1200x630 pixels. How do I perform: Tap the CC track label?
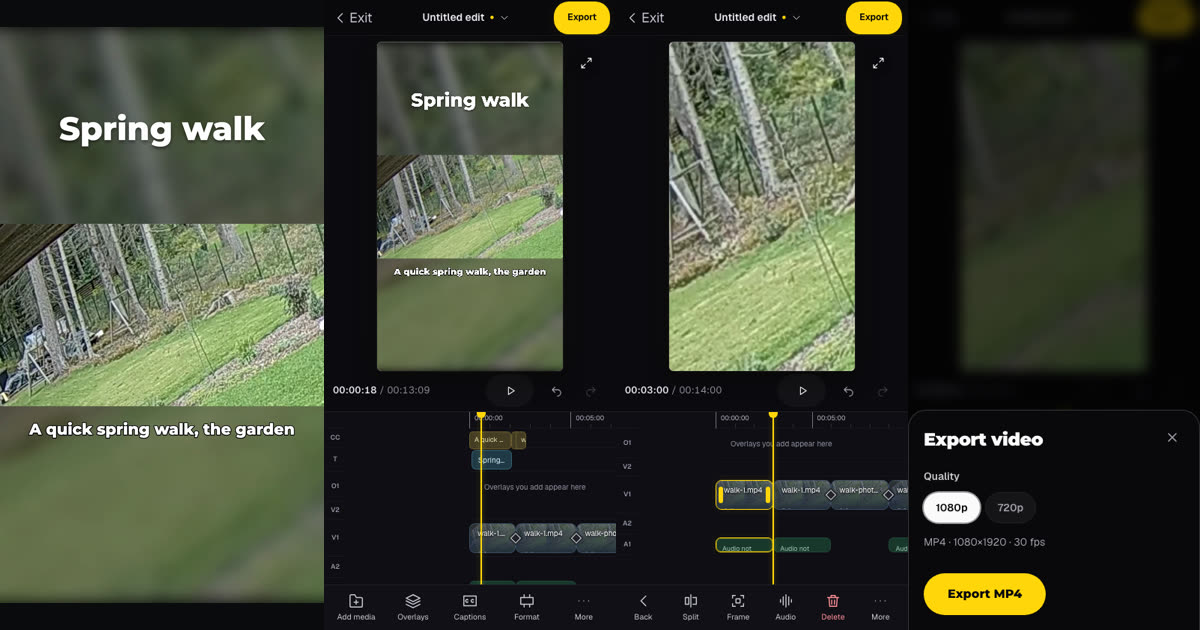(x=335, y=438)
